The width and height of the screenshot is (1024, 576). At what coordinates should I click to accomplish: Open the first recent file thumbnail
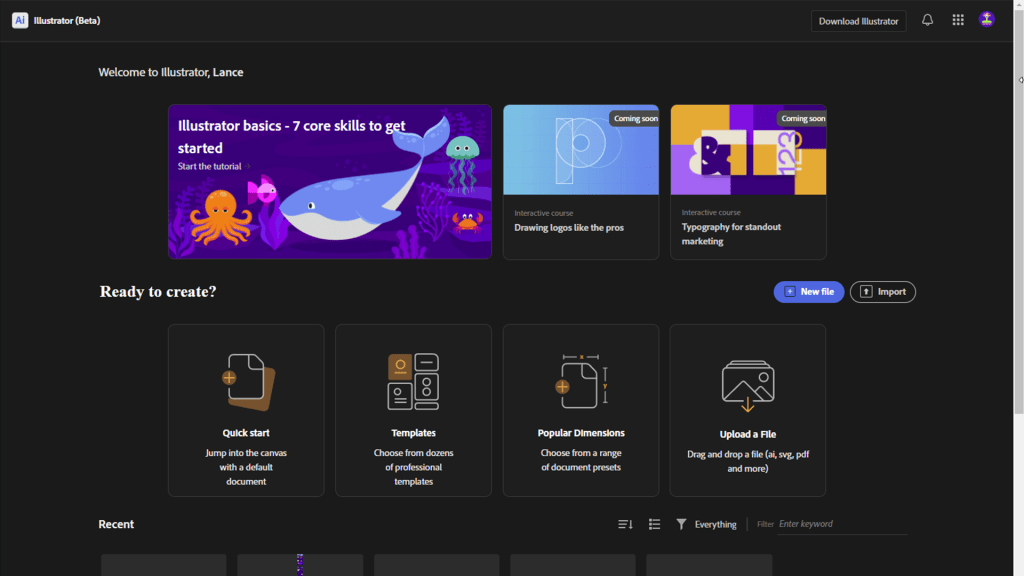[x=164, y=565]
